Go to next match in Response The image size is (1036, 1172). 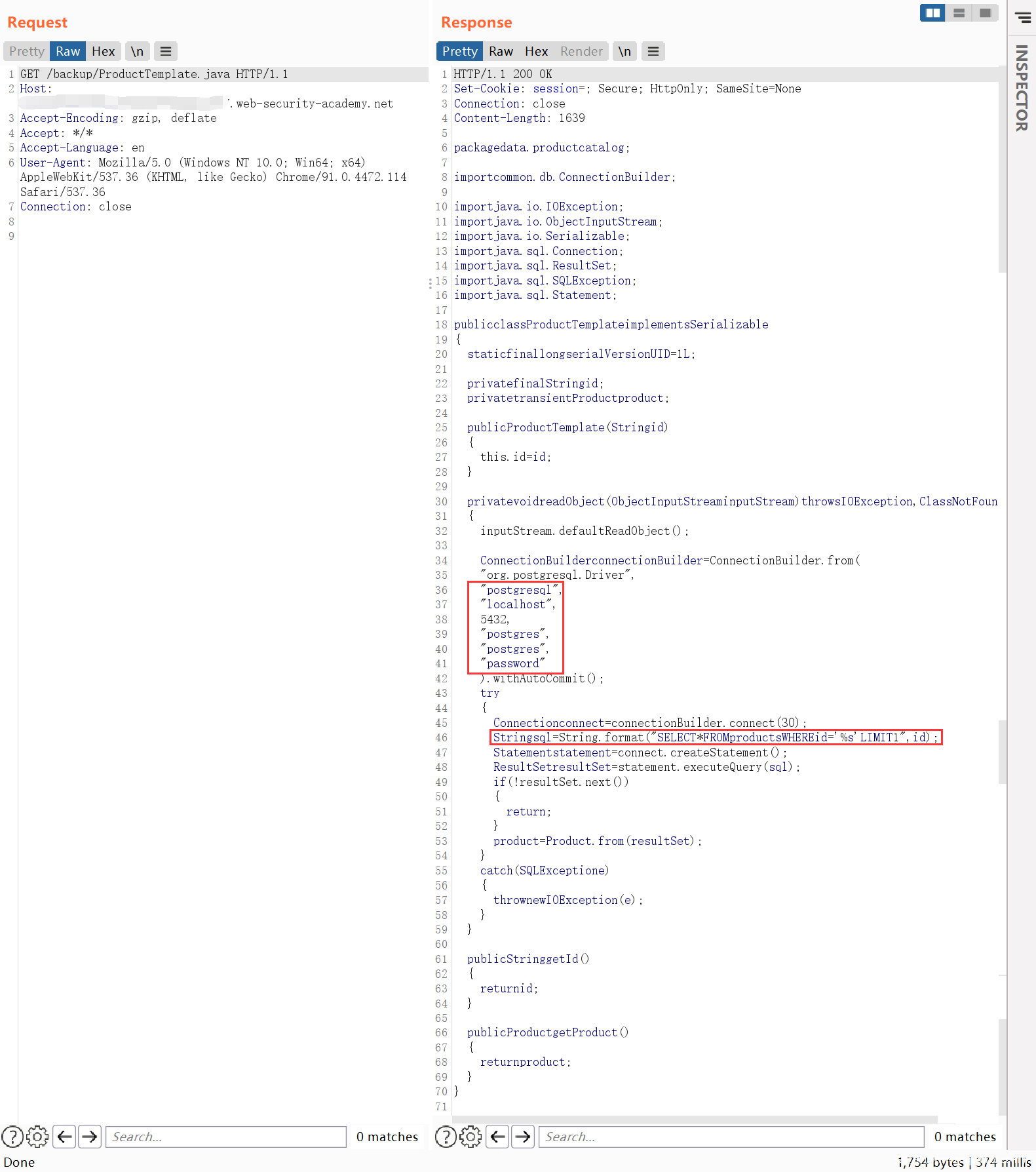pos(523,1136)
